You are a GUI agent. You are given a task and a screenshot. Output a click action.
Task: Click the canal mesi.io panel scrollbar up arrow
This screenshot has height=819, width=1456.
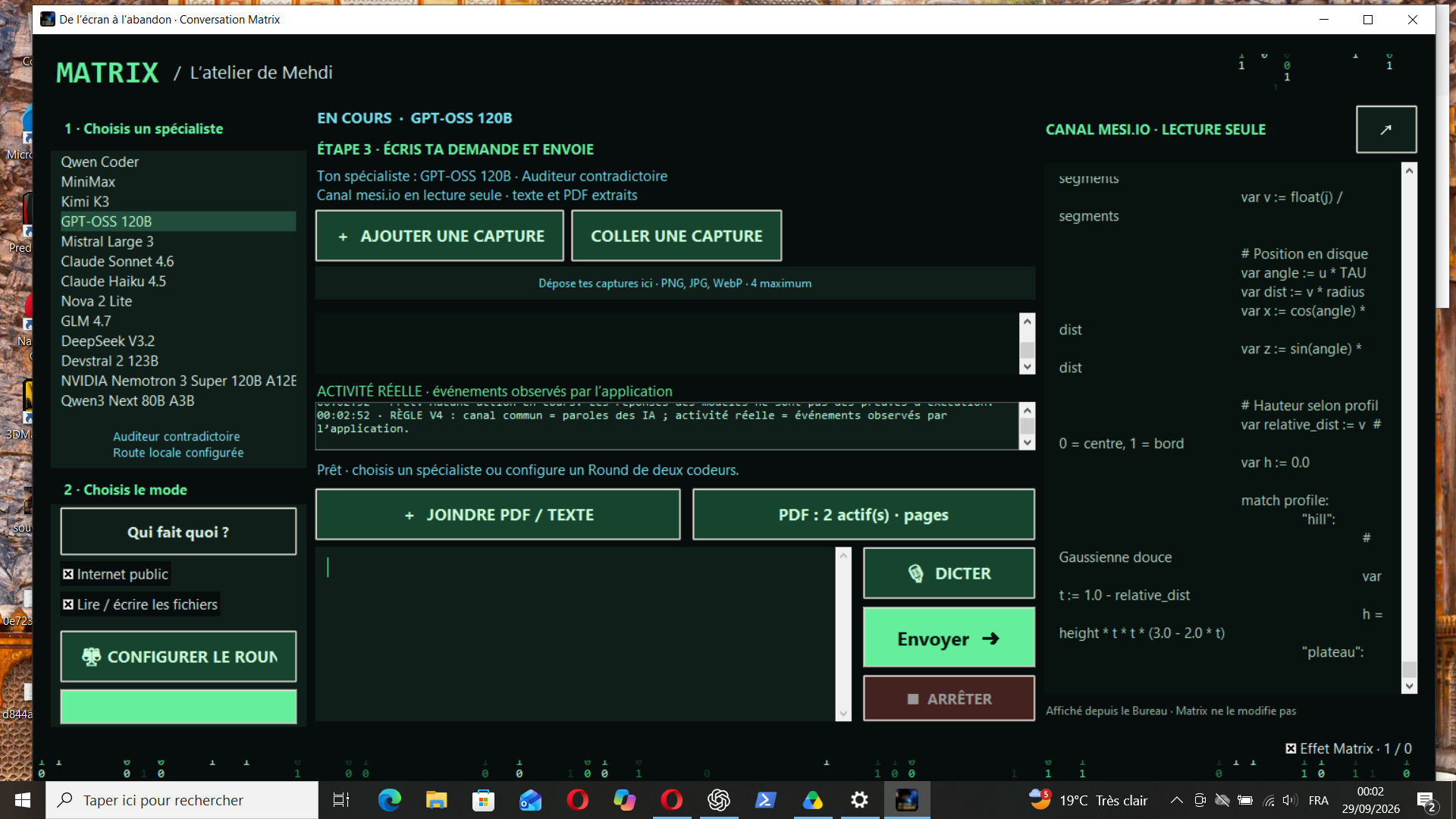pos(1409,171)
